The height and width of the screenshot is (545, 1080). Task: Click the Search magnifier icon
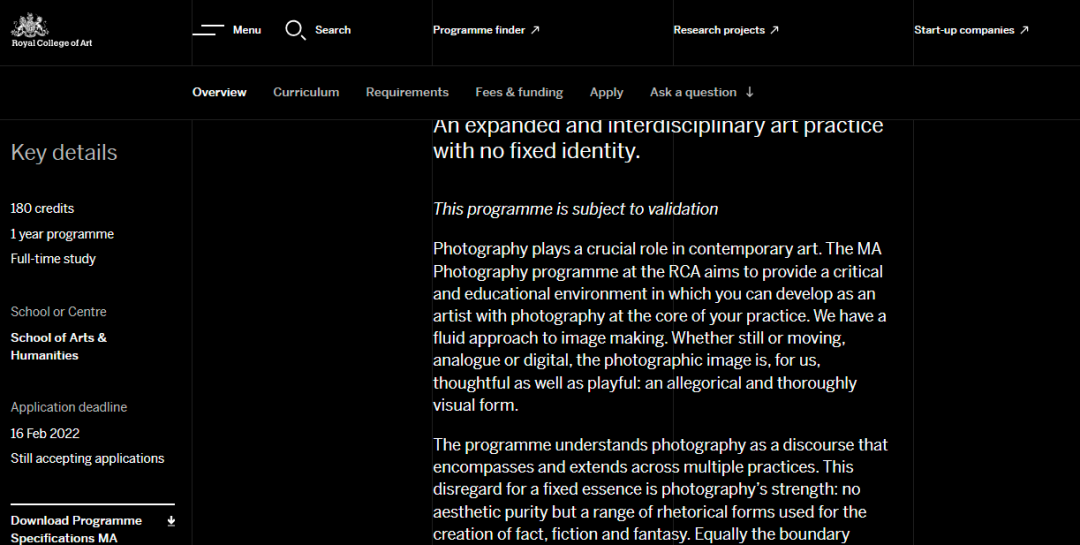(295, 30)
